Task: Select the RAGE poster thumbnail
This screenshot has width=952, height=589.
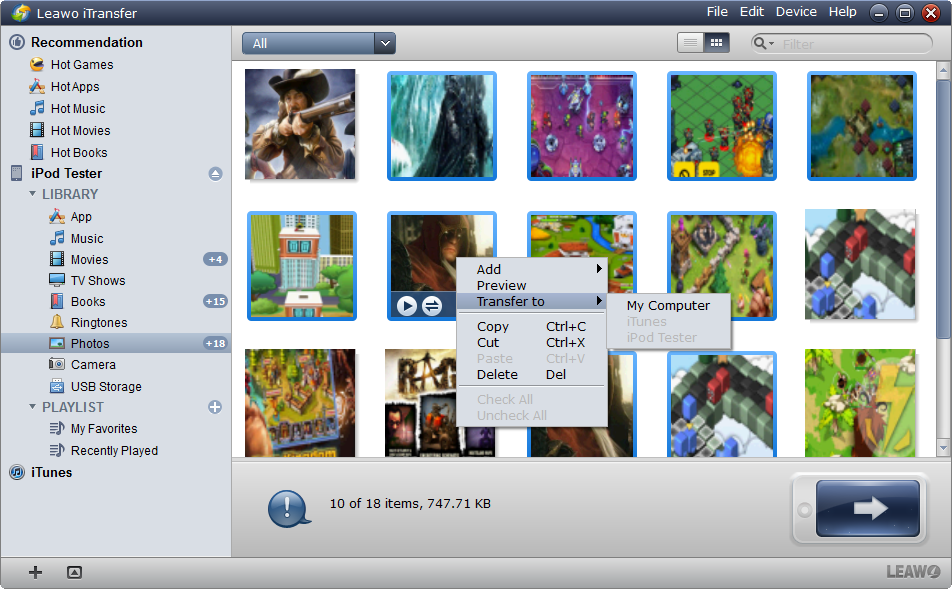Action: (x=419, y=403)
